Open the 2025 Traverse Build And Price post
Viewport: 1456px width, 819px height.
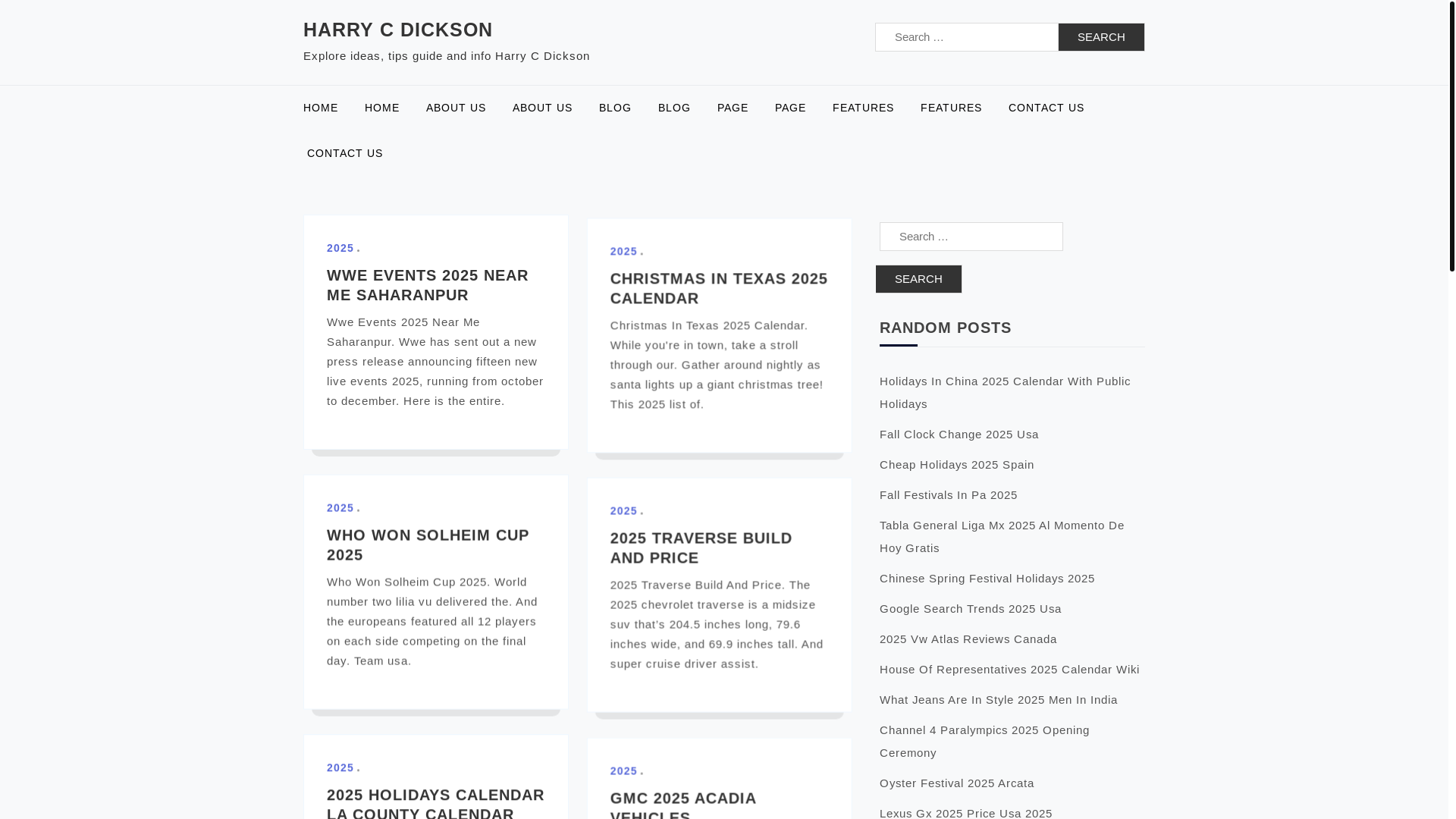pyautogui.click(x=701, y=548)
